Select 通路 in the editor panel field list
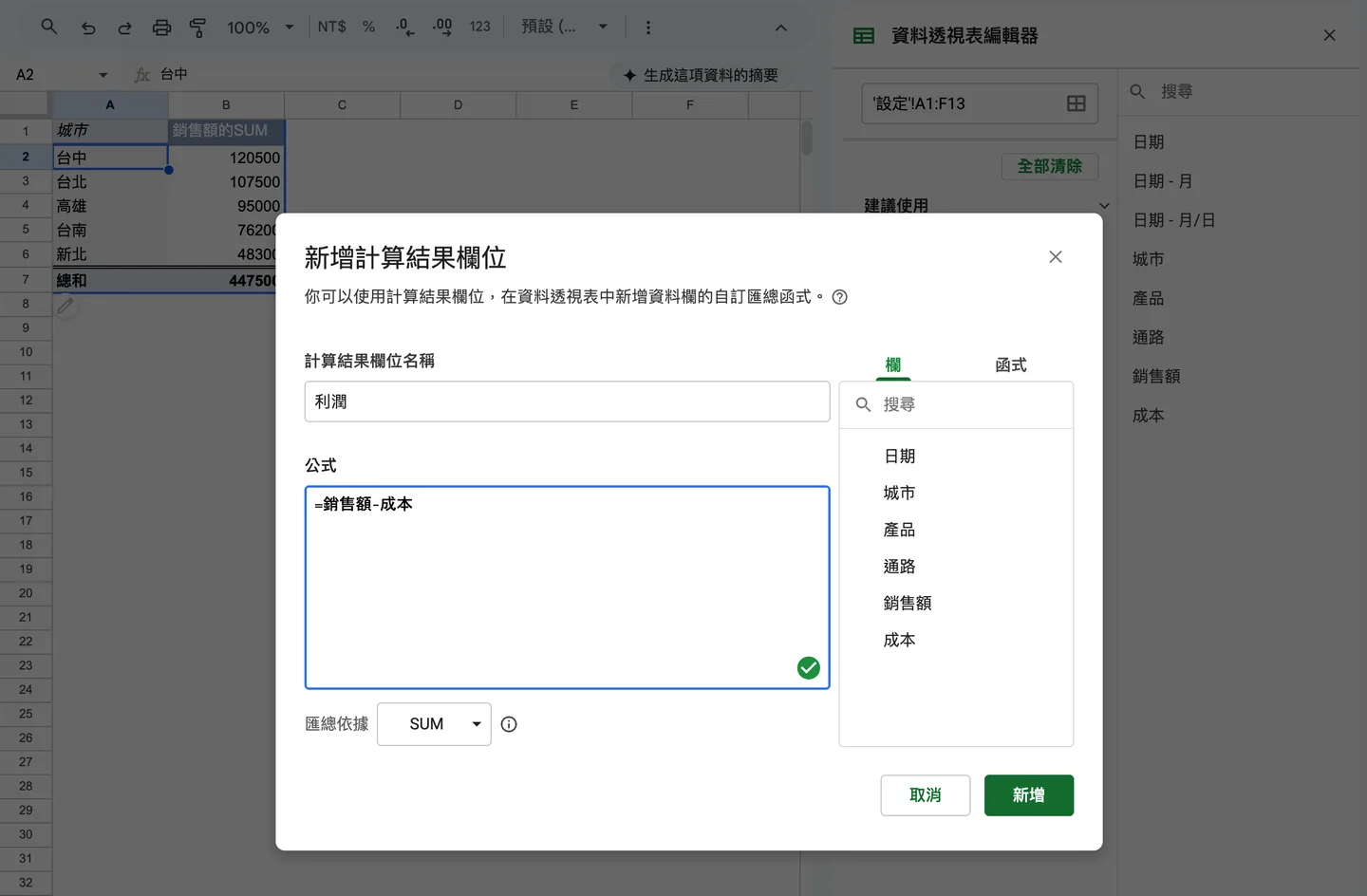This screenshot has height=896, width=1367. click(x=1149, y=338)
